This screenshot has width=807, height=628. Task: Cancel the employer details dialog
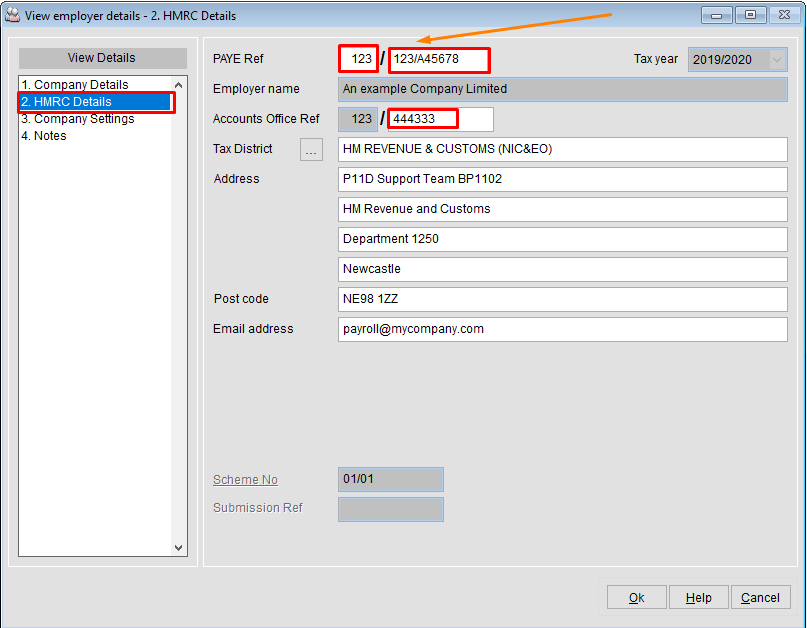coord(760,597)
